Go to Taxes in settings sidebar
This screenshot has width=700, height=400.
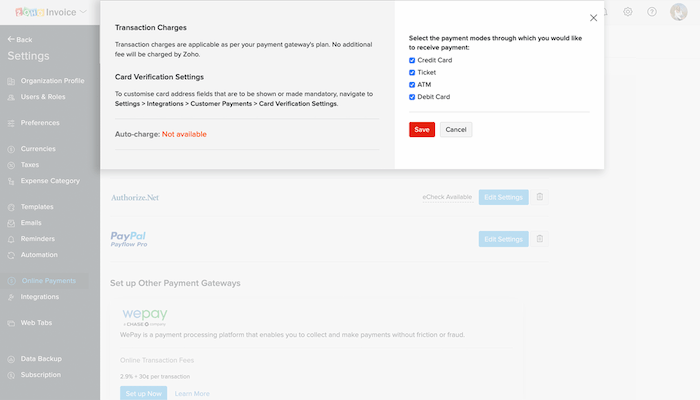coord(30,165)
